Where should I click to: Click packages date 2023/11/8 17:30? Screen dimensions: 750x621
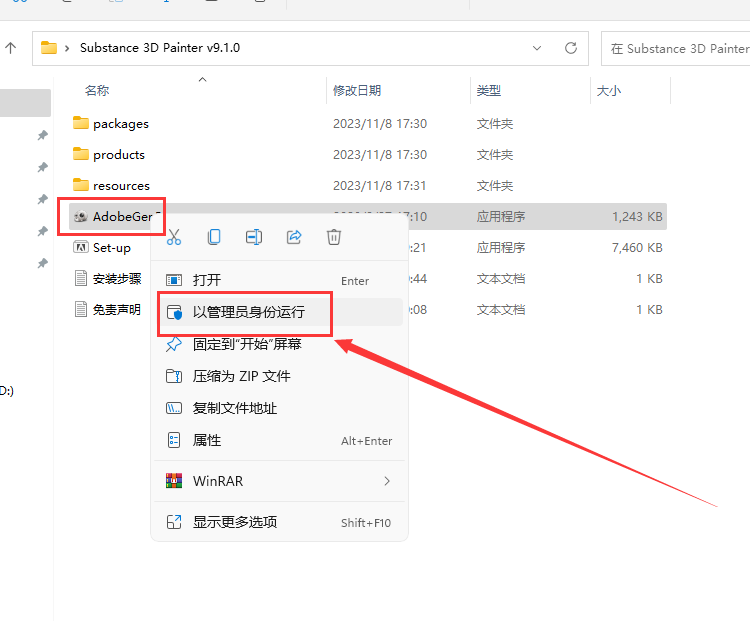380,124
